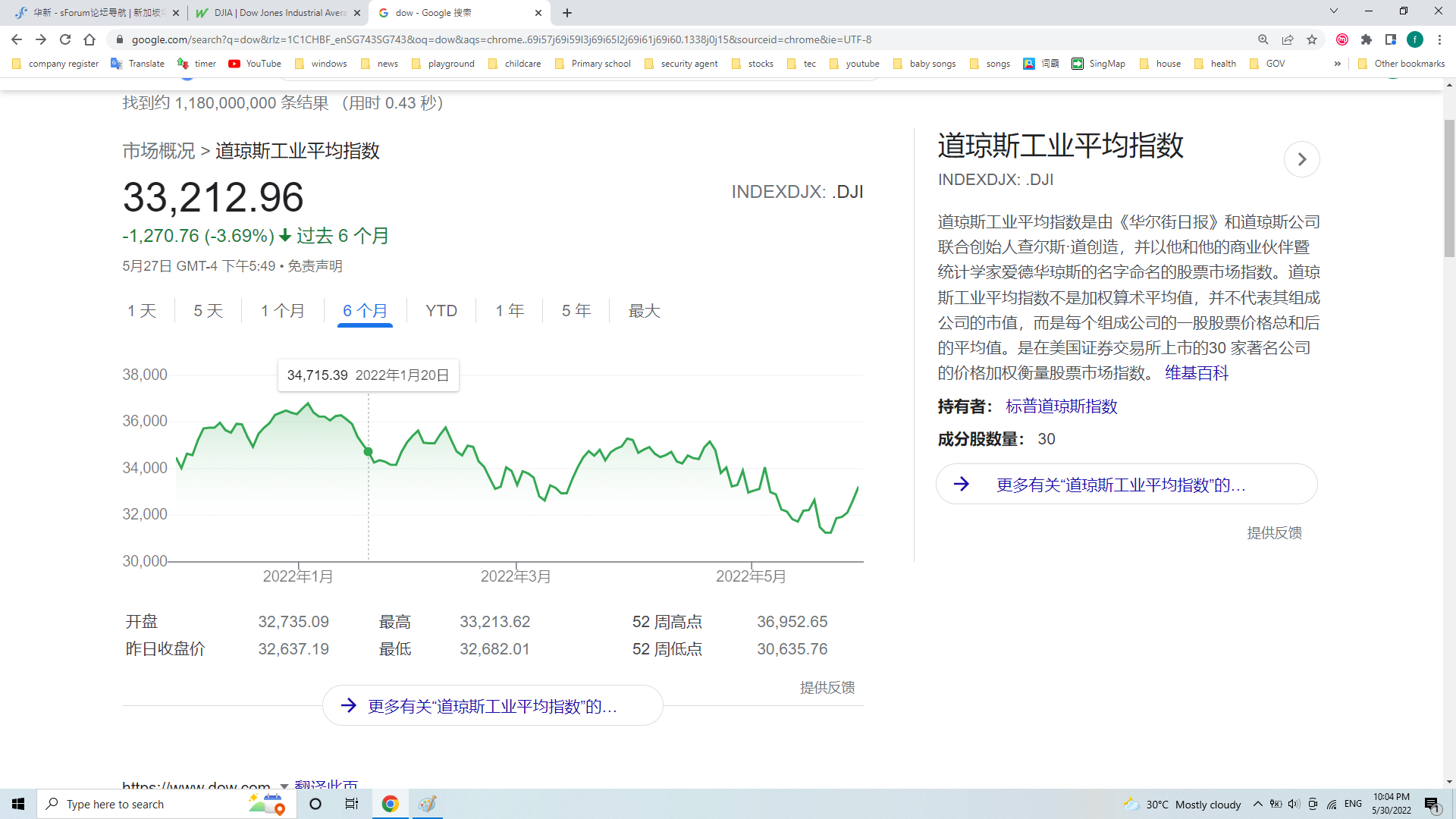Open the zoom magnifier icon in address bar
1456x819 pixels.
1263,39
